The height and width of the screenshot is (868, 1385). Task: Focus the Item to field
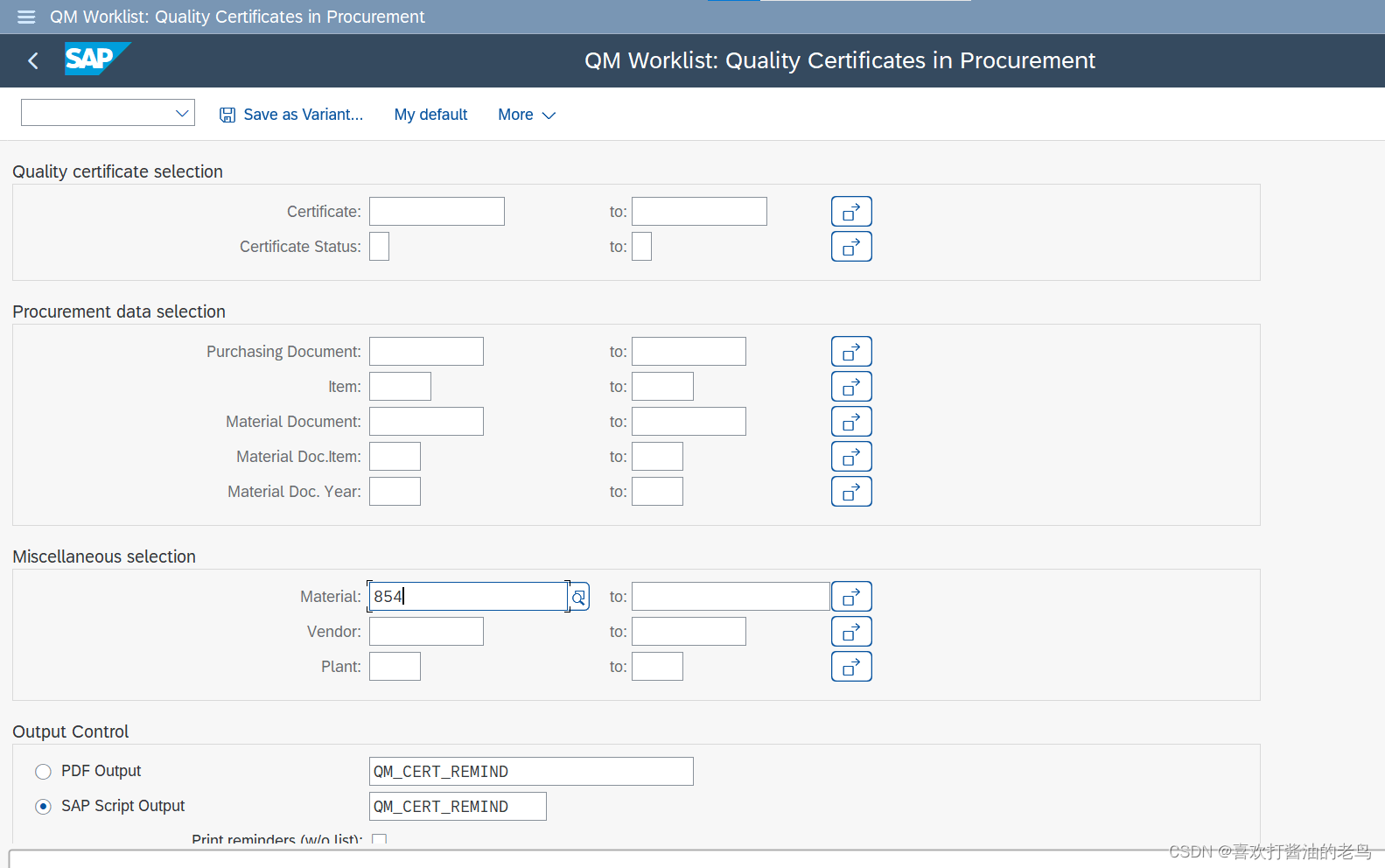(662, 387)
